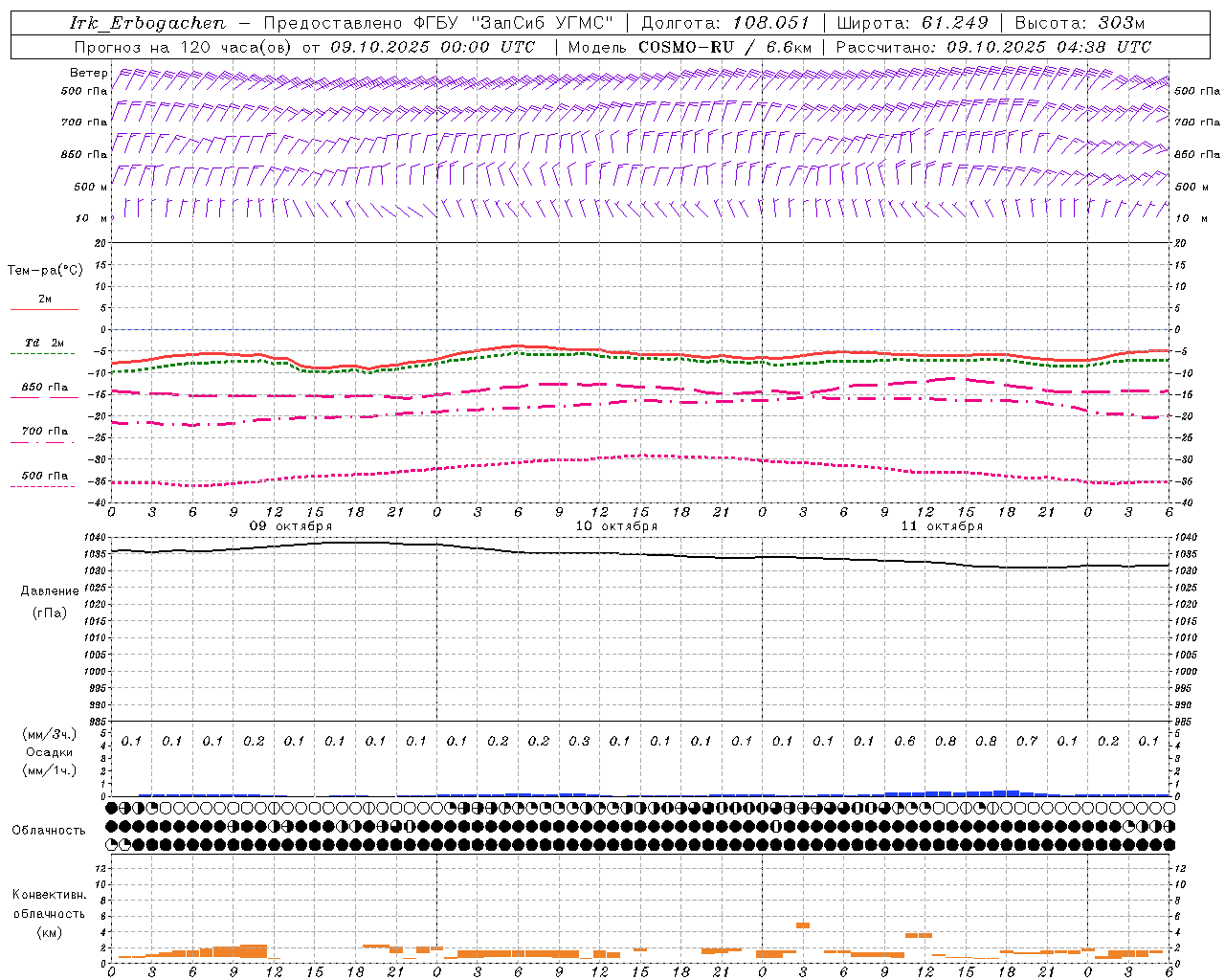Click the computed time Рассчитано: 09.10.2025 04:38 UTC

click(993, 47)
